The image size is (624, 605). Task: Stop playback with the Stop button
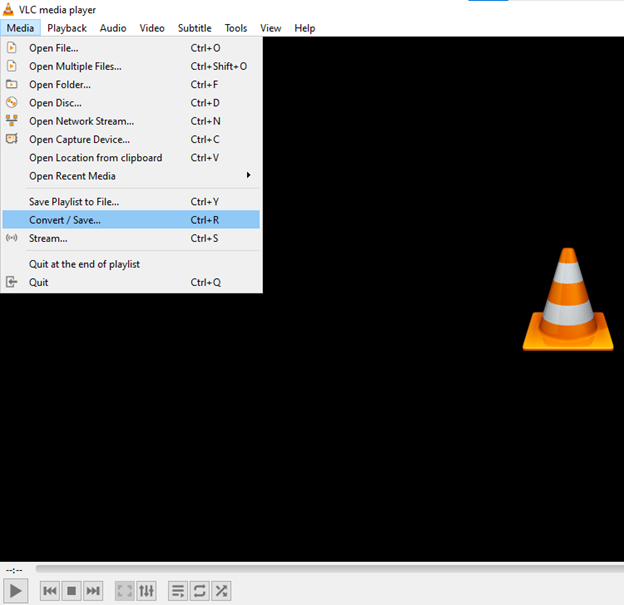(72, 591)
